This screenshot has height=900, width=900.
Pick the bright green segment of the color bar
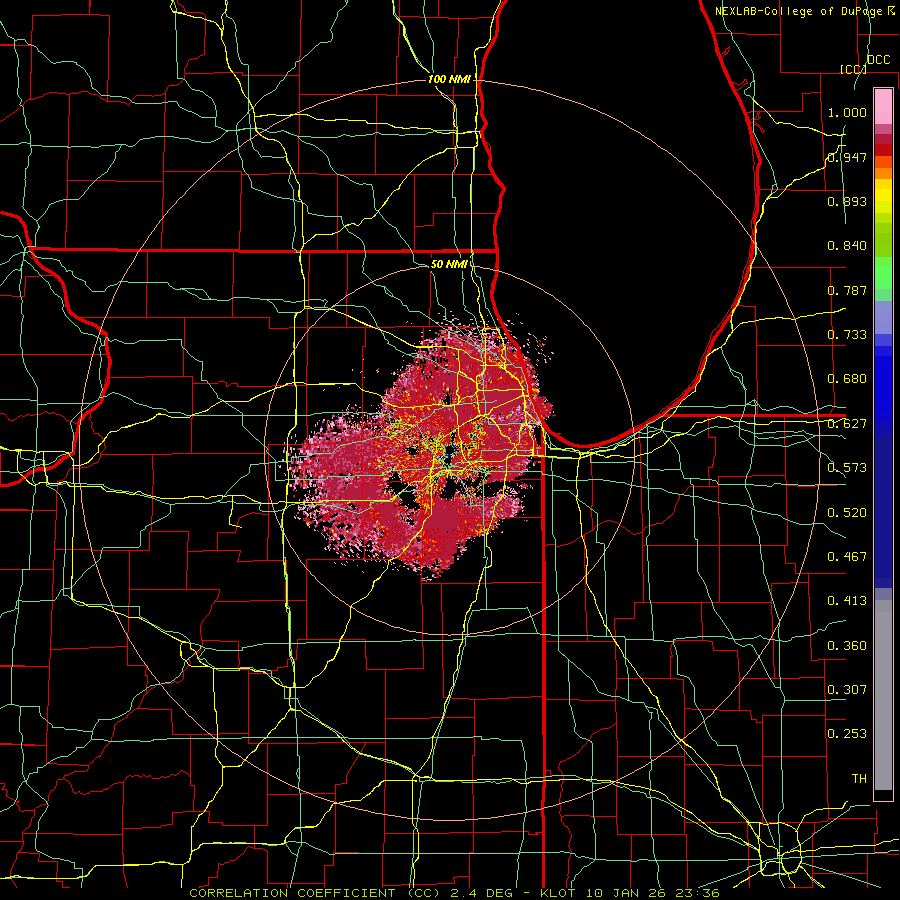[x=883, y=274]
